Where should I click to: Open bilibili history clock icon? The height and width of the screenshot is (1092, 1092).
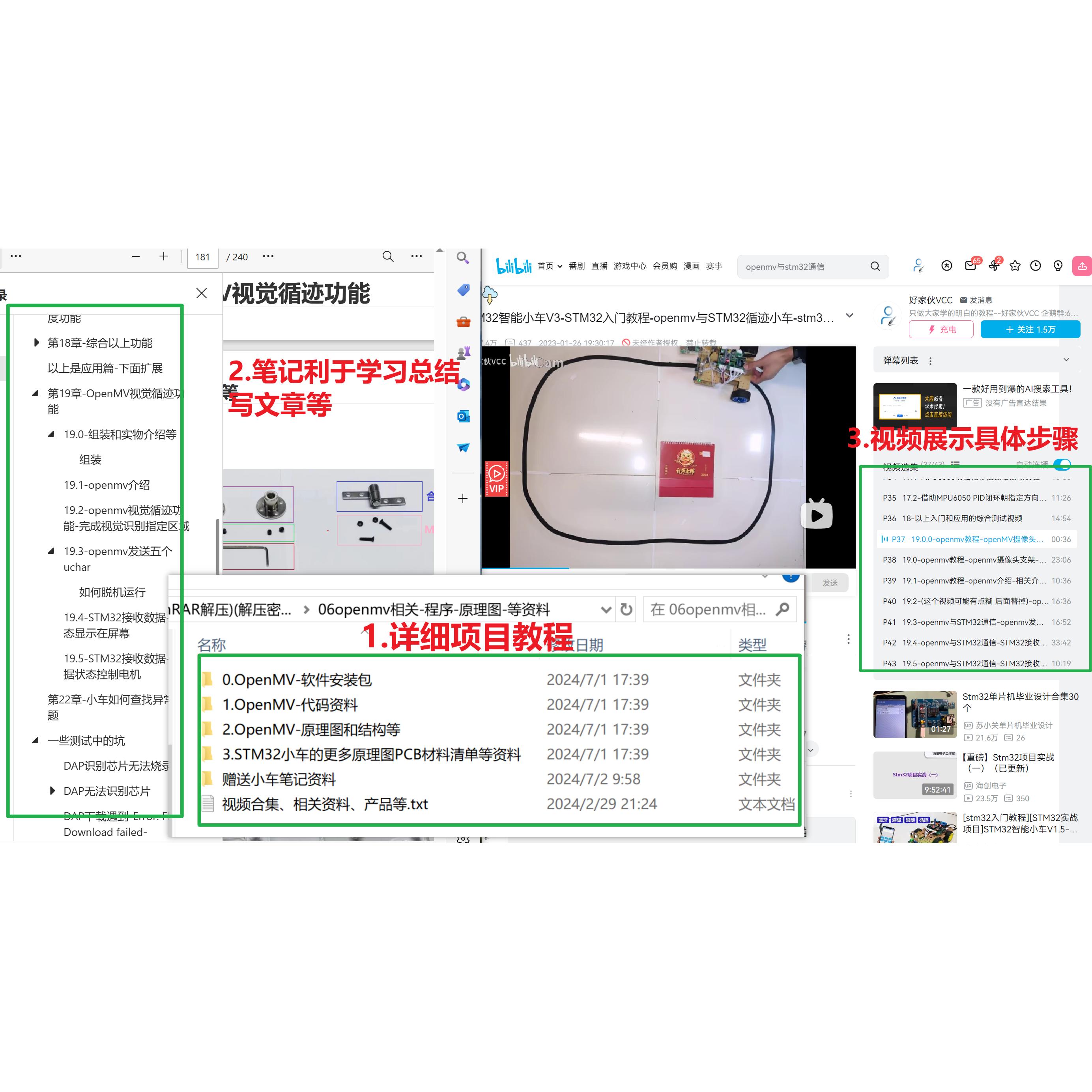pyautogui.click(x=1036, y=266)
